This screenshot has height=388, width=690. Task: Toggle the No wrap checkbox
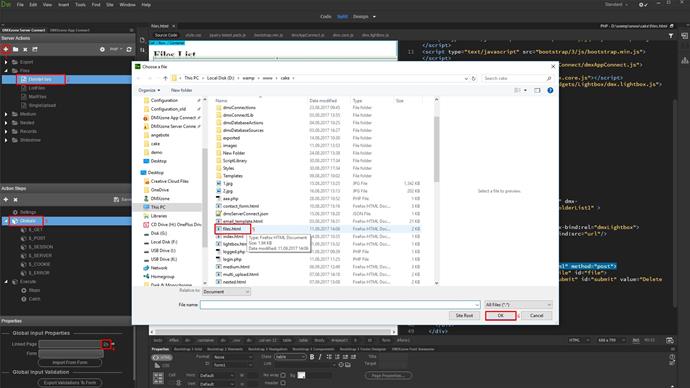tap(283, 375)
